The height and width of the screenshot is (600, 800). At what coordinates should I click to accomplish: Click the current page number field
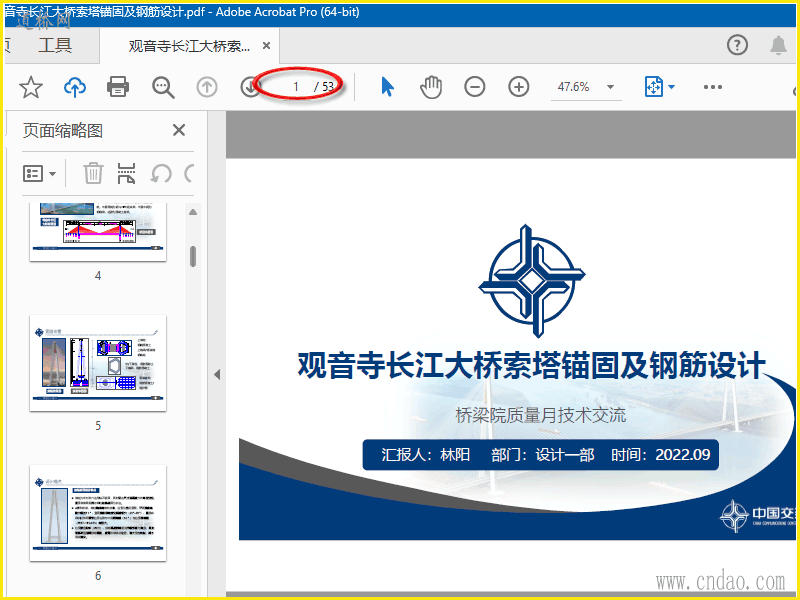click(x=295, y=87)
